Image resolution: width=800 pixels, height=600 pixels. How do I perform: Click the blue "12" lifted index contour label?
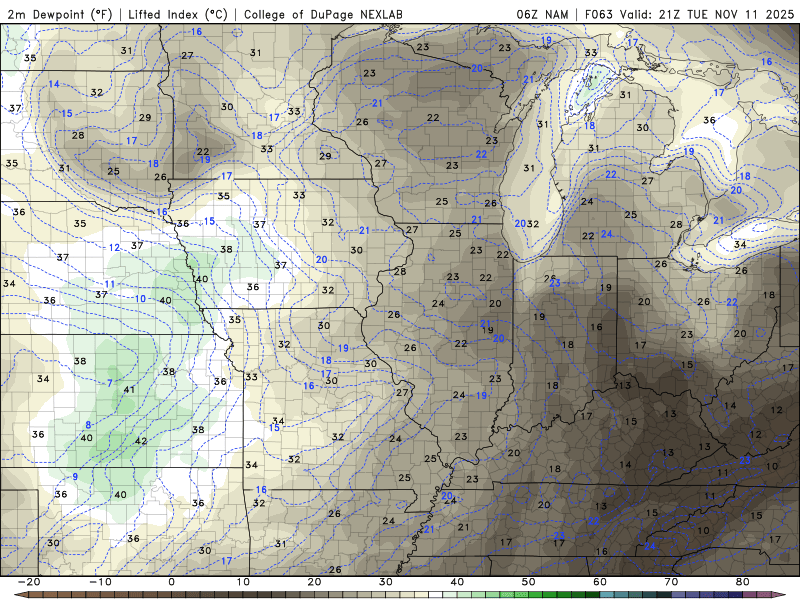click(114, 247)
